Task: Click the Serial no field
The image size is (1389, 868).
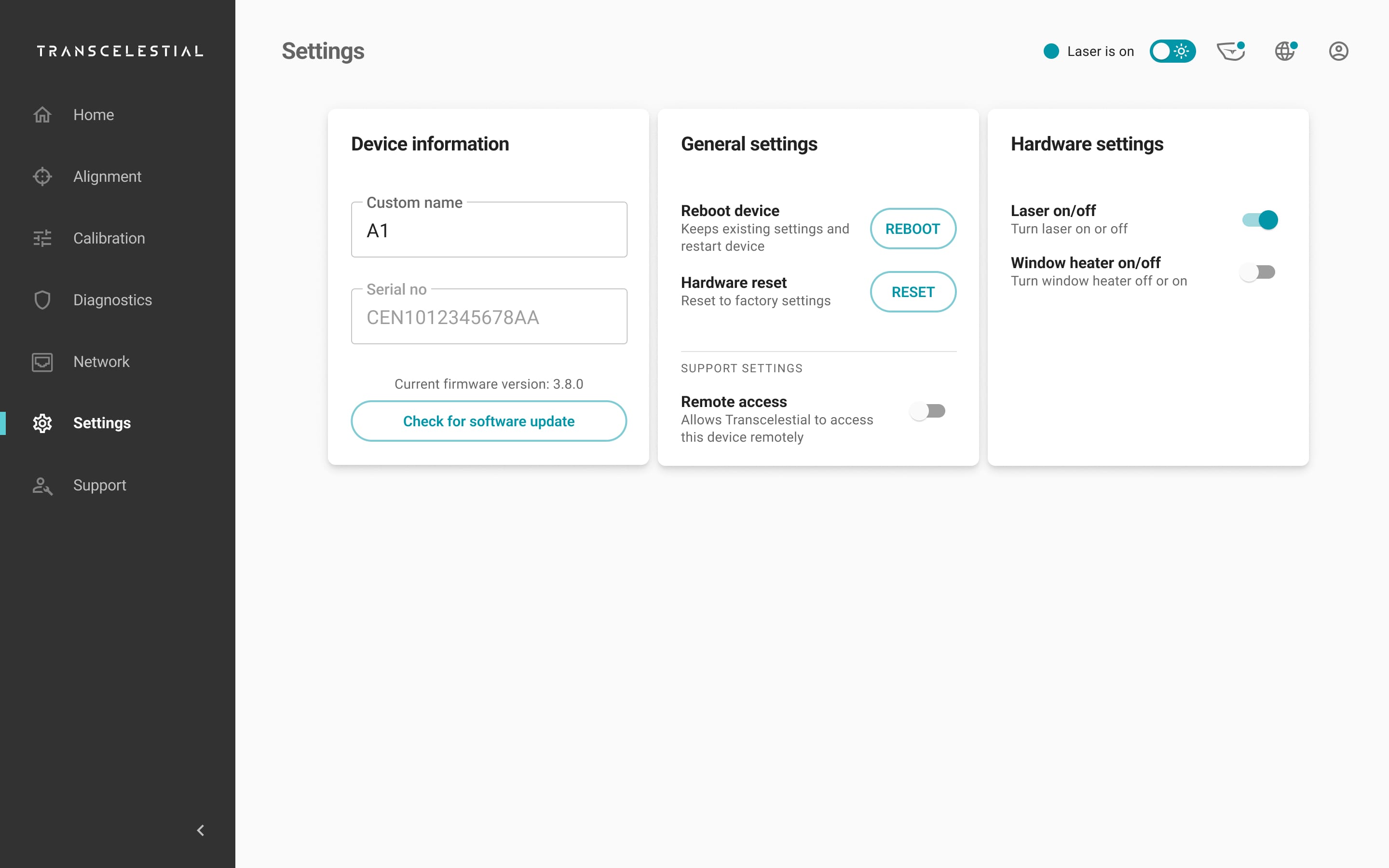Action: [x=489, y=316]
